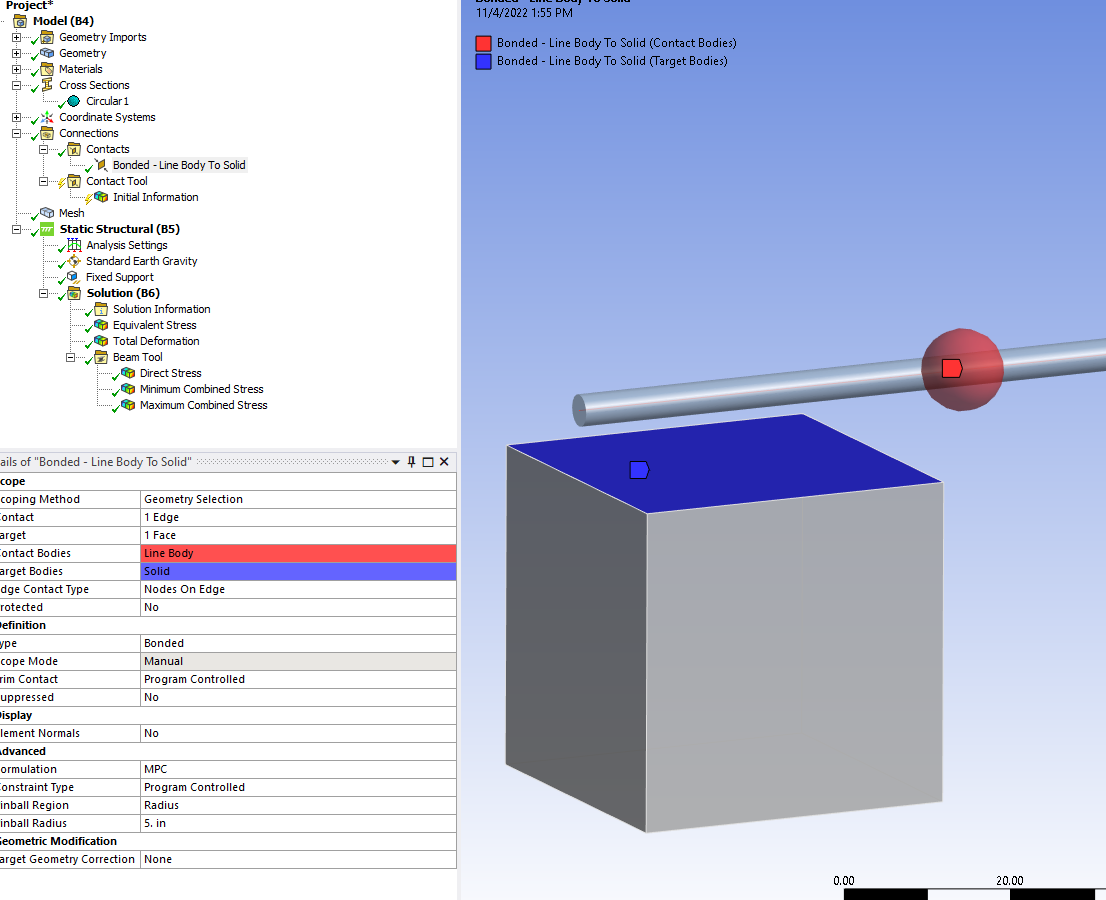Collapse the Static Structural (B5) node
The image size is (1106, 900).
coord(17,229)
